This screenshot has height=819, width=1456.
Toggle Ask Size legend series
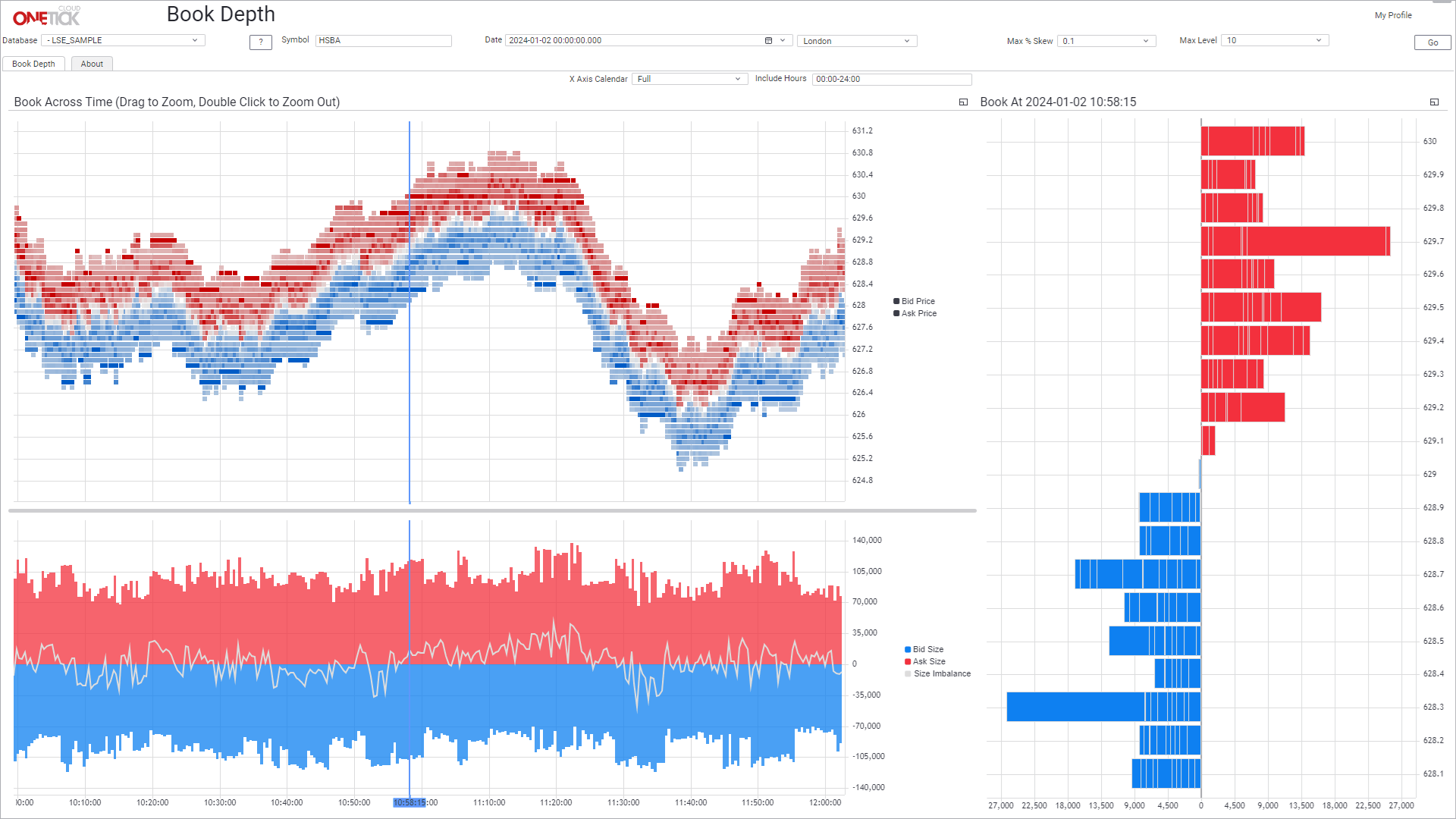(927, 661)
